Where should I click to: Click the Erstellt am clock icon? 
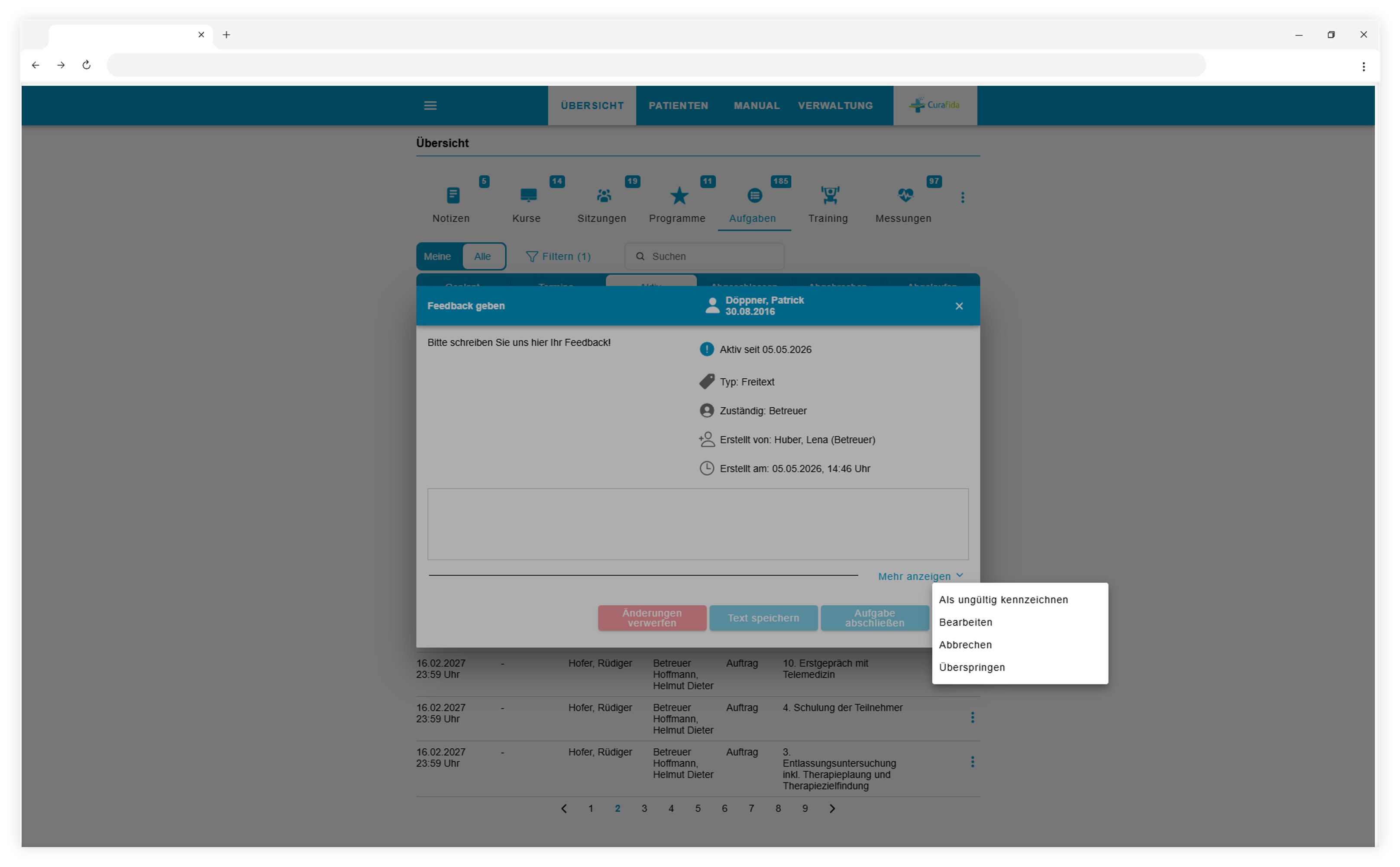[707, 468]
